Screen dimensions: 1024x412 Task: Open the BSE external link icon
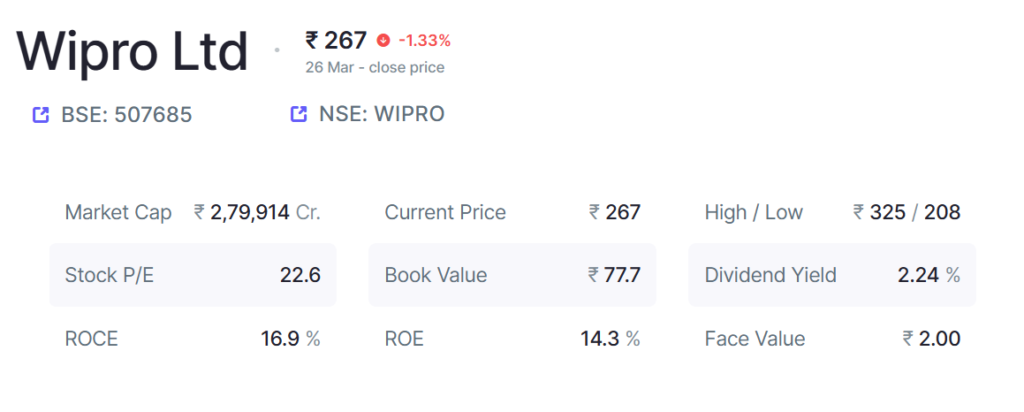tap(40, 115)
